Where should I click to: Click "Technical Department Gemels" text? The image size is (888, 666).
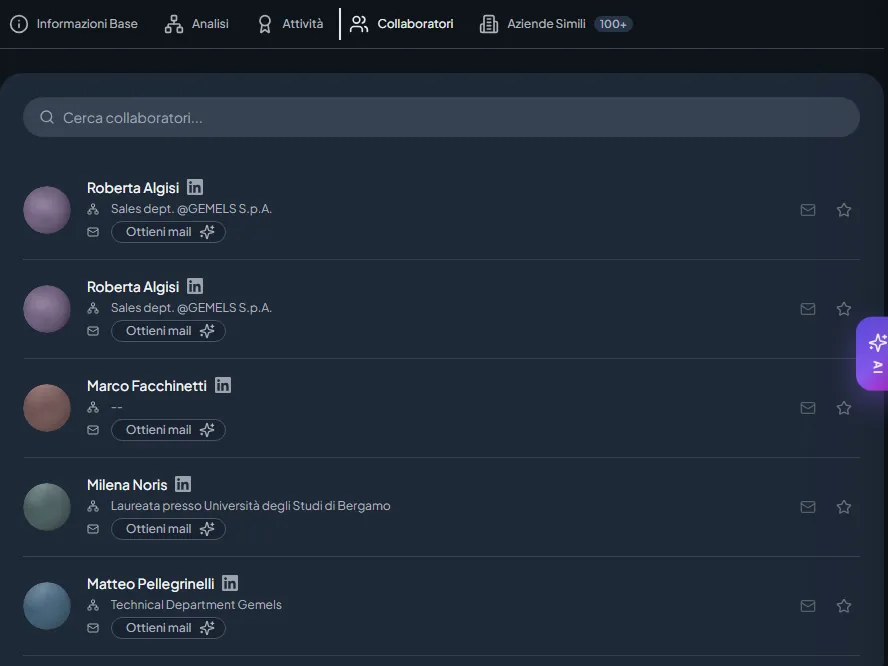(x=196, y=605)
